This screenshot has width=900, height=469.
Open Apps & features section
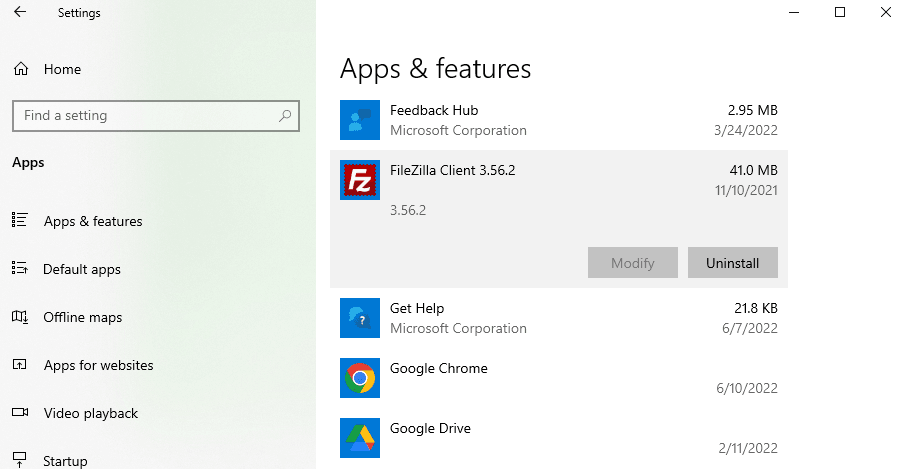click(x=93, y=222)
